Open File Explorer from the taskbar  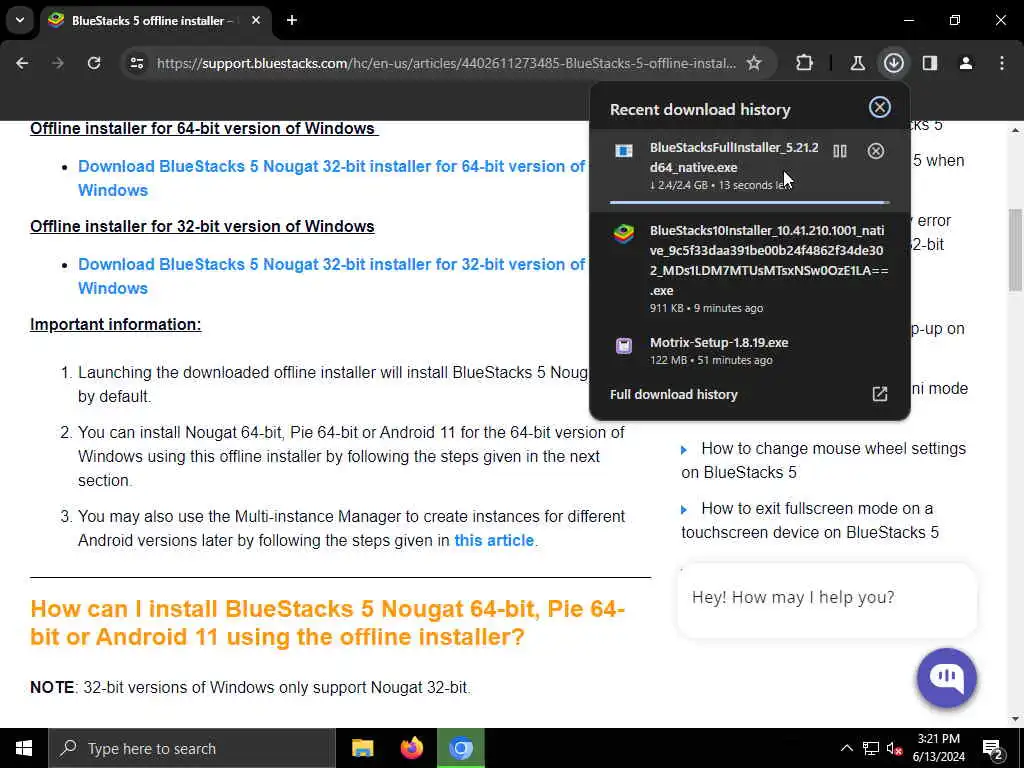pos(362,748)
